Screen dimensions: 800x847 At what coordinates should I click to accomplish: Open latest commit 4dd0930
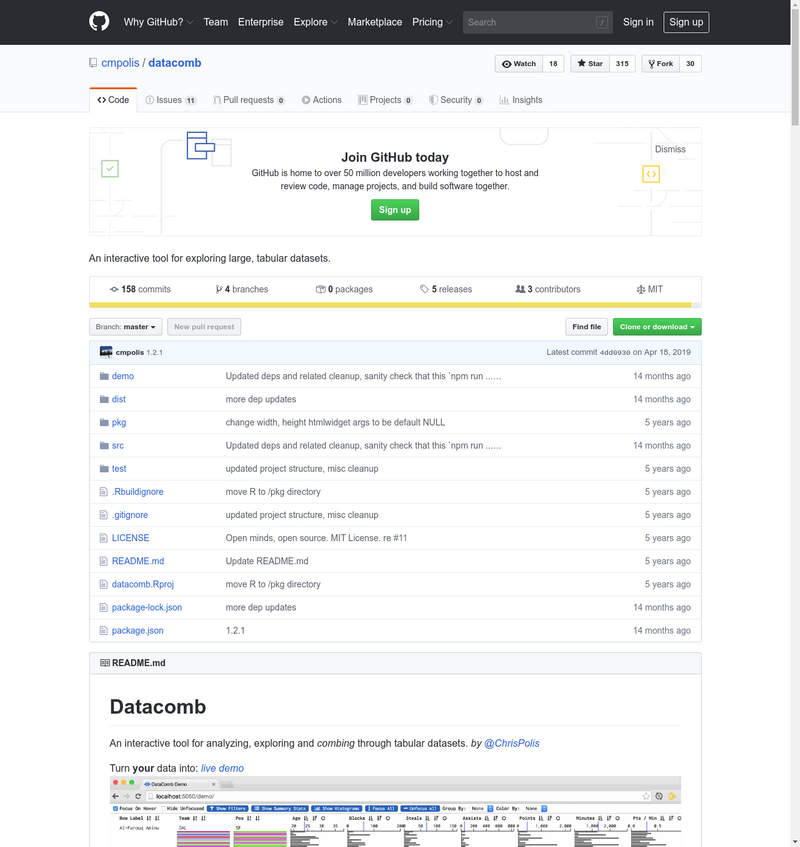coord(615,353)
